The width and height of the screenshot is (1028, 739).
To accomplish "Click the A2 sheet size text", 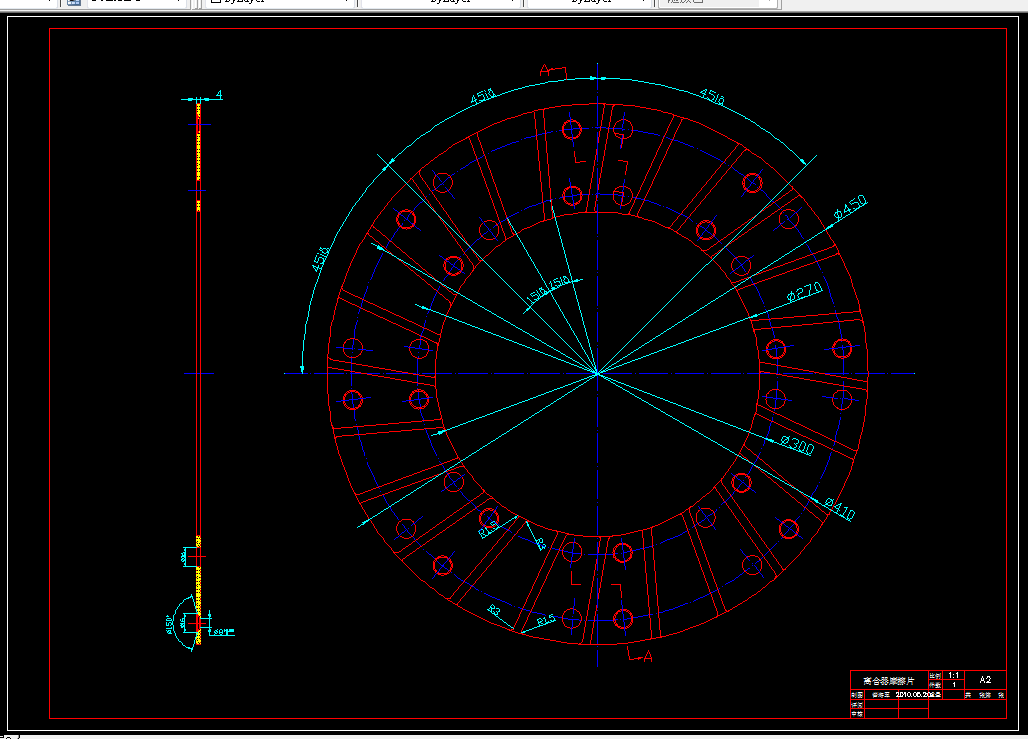I will point(985,679).
